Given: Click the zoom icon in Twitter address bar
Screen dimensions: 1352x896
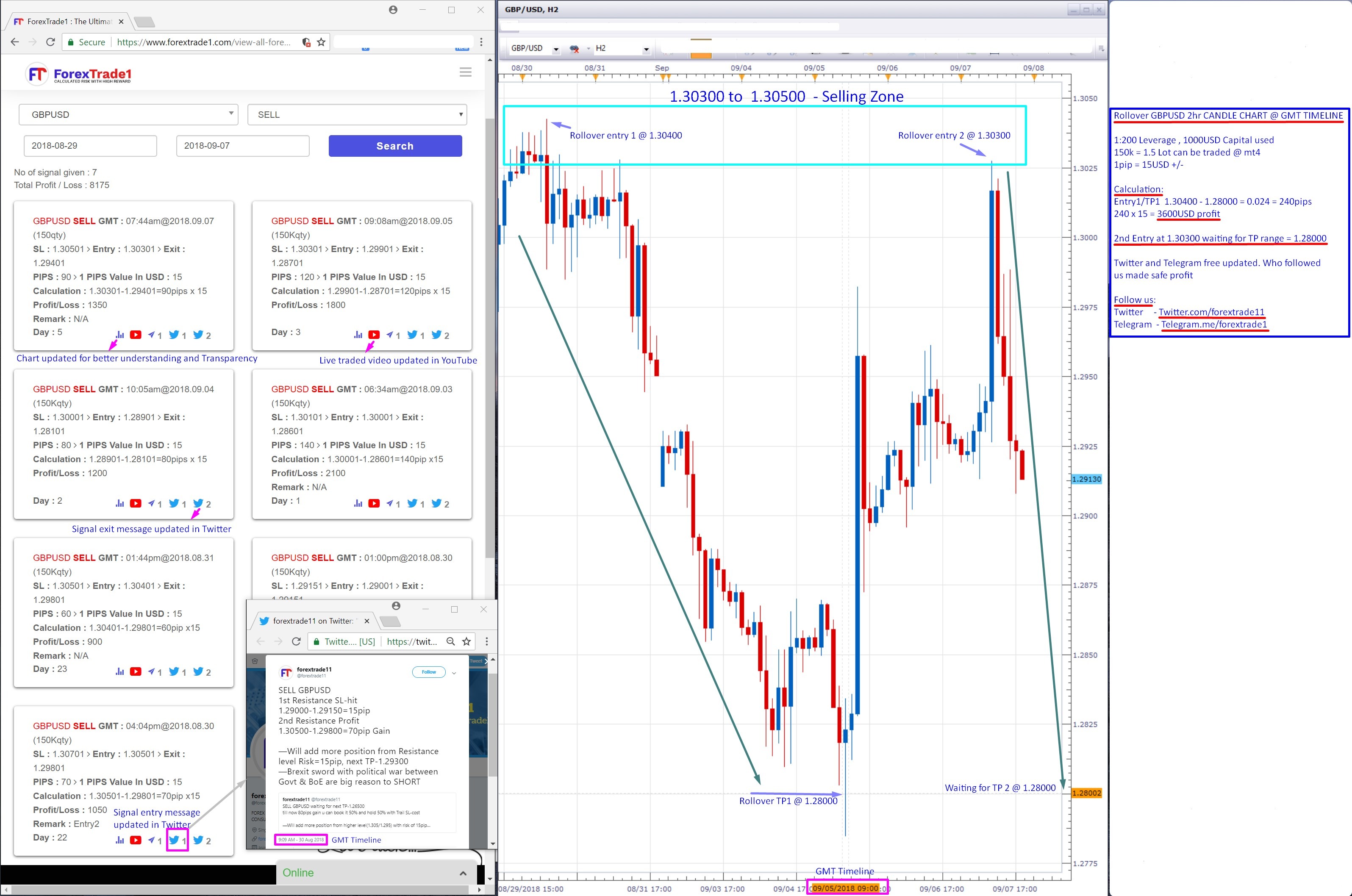Looking at the screenshot, I should pyautogui.click(x=450, y=642).
